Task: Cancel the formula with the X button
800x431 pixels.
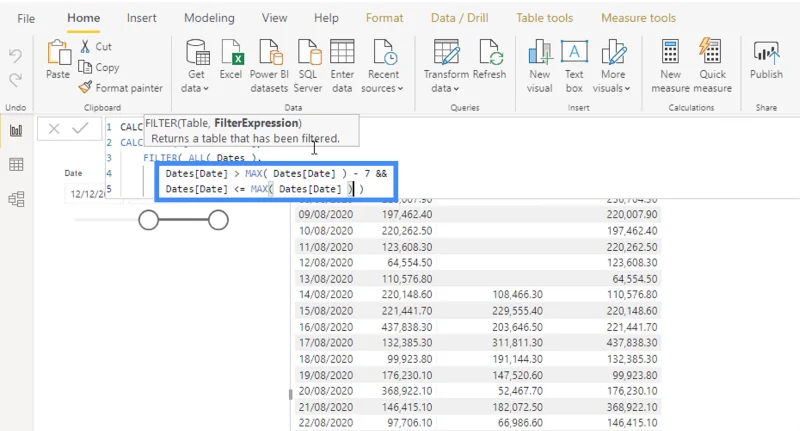Action: pos(54,129)
